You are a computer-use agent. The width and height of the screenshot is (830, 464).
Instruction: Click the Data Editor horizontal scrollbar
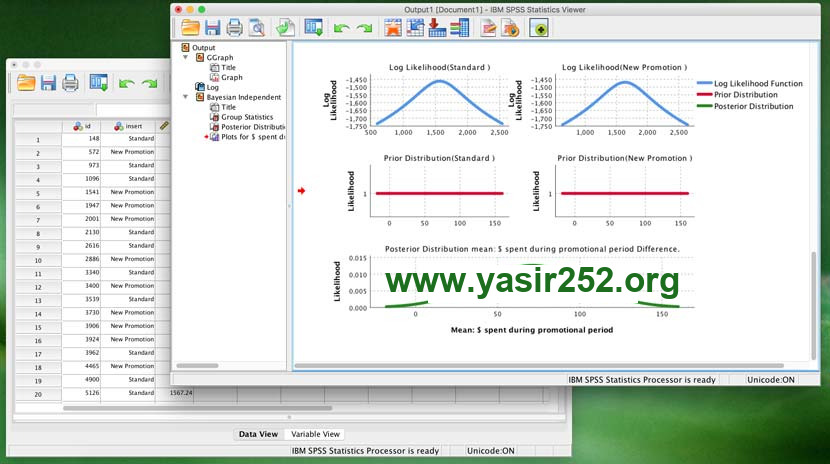(x=197, y=408)
